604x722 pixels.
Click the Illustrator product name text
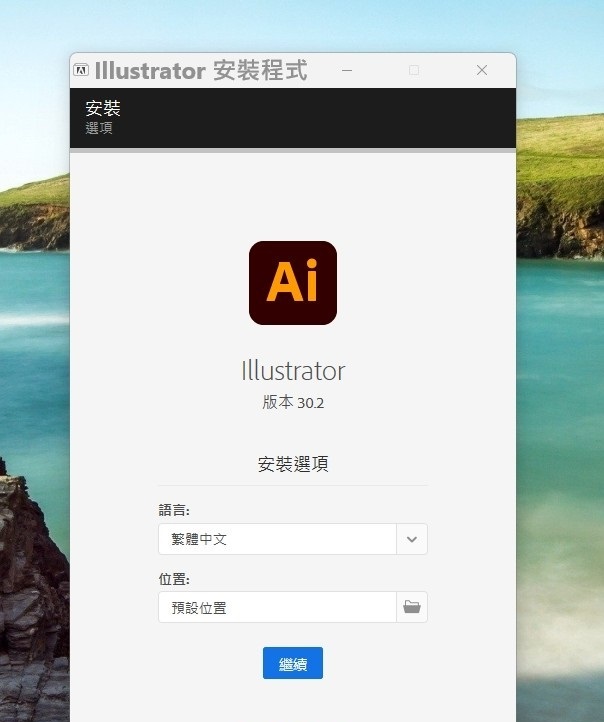click(293, 371)
